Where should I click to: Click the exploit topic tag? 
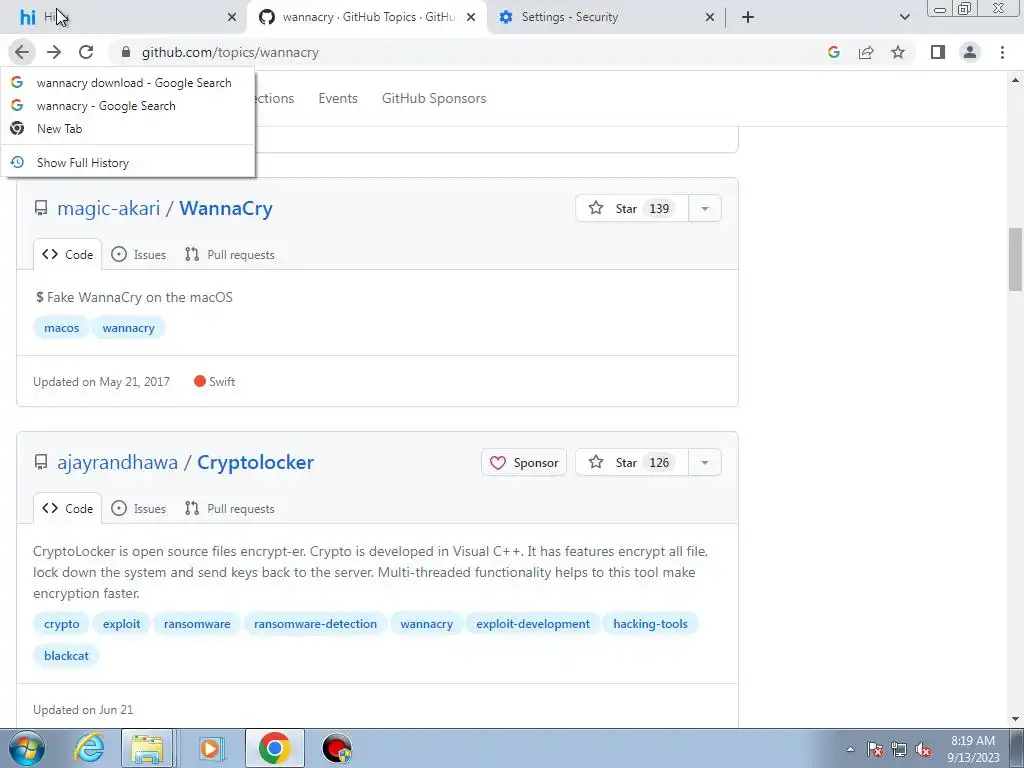coord(121,624)
